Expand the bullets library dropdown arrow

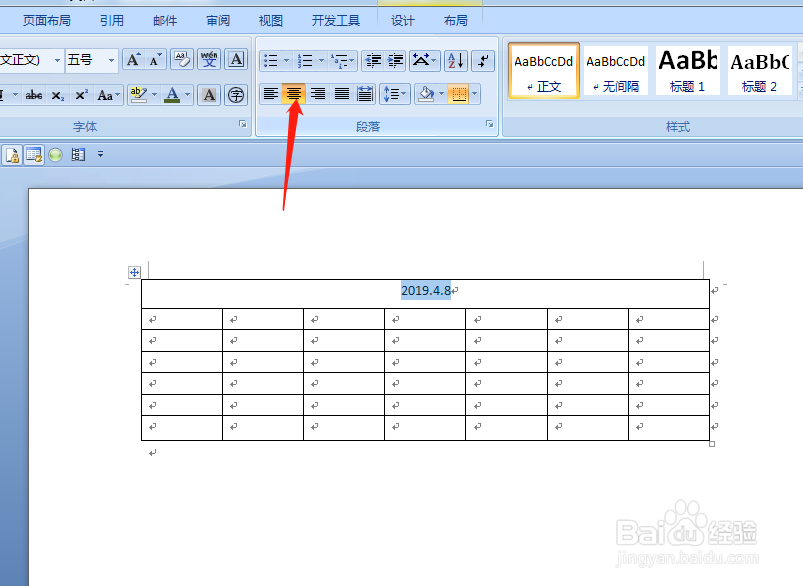click(x=286, y=61)
